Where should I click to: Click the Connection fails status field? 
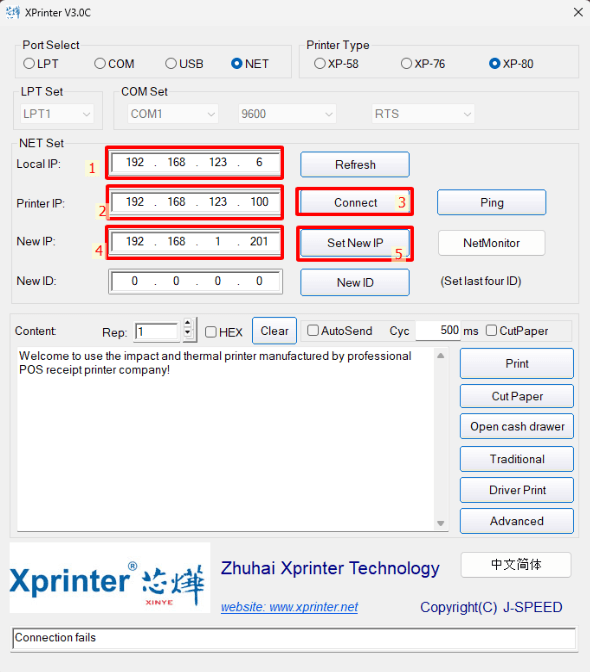click(294, 638)
